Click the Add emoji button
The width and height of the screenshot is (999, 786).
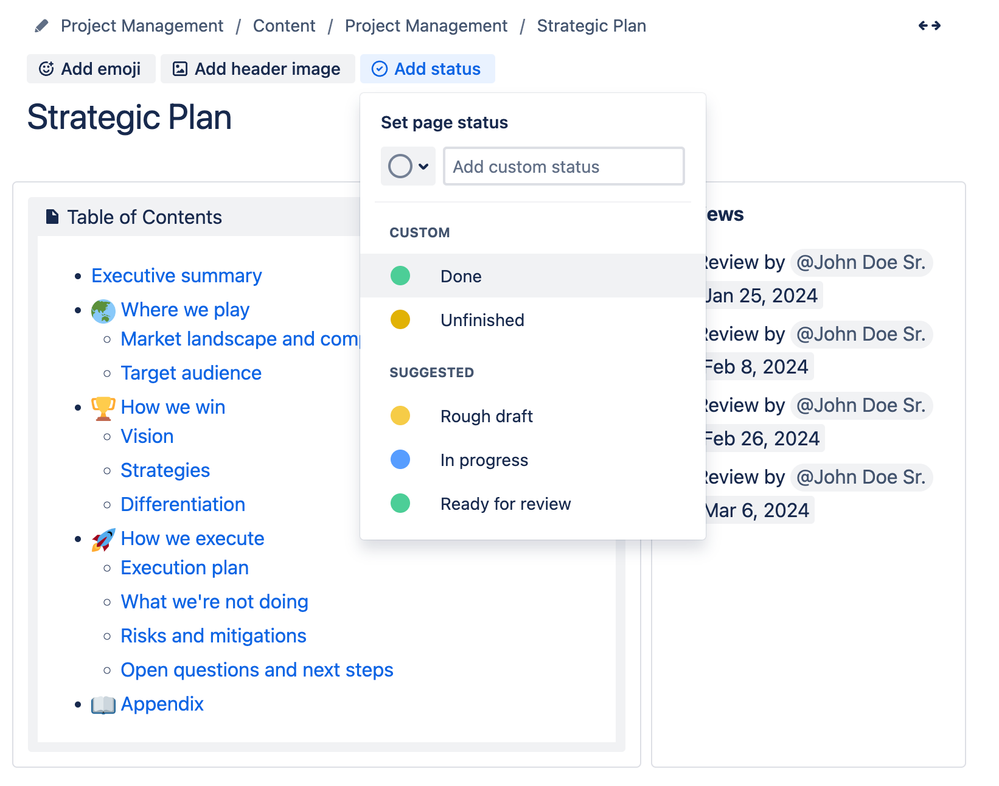tap(90, 69)
